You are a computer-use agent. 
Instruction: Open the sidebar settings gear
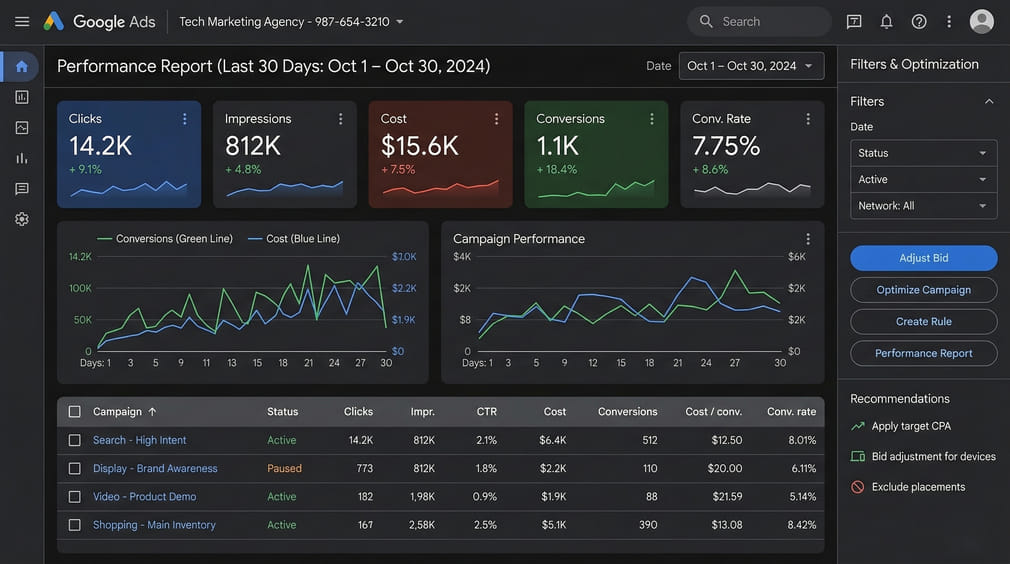pyautogui.click(x=22, y=219)
